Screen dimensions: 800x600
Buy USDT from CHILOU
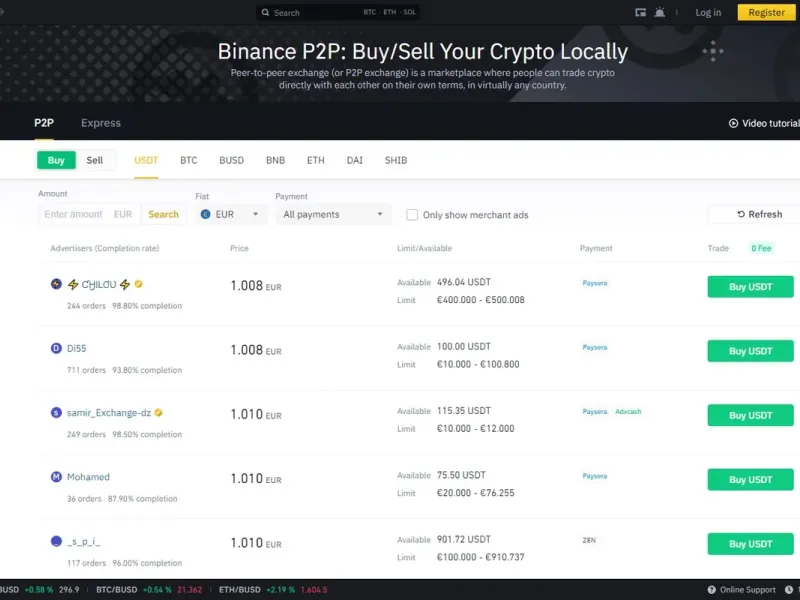750,287
